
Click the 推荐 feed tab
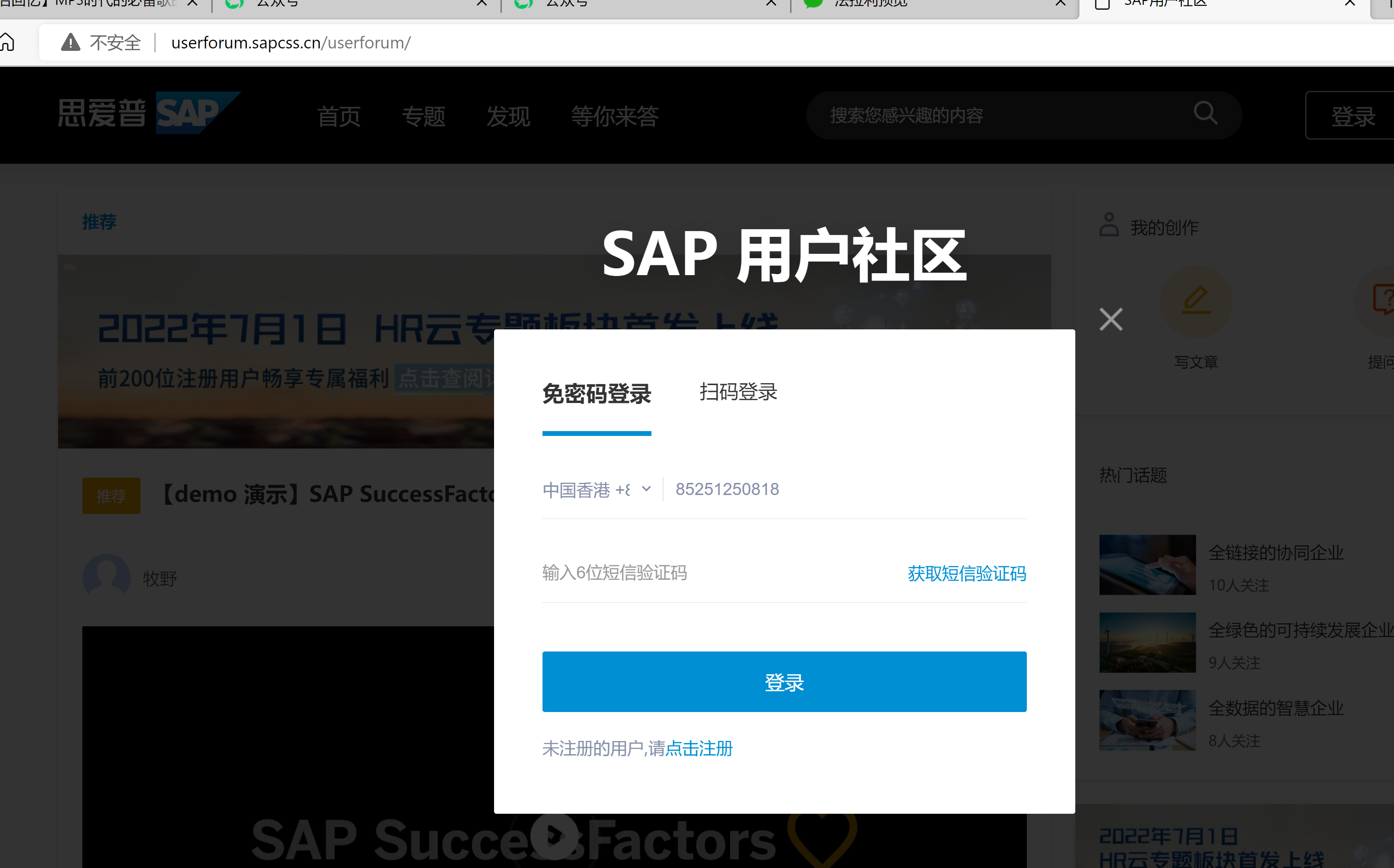tap(99, 222)
